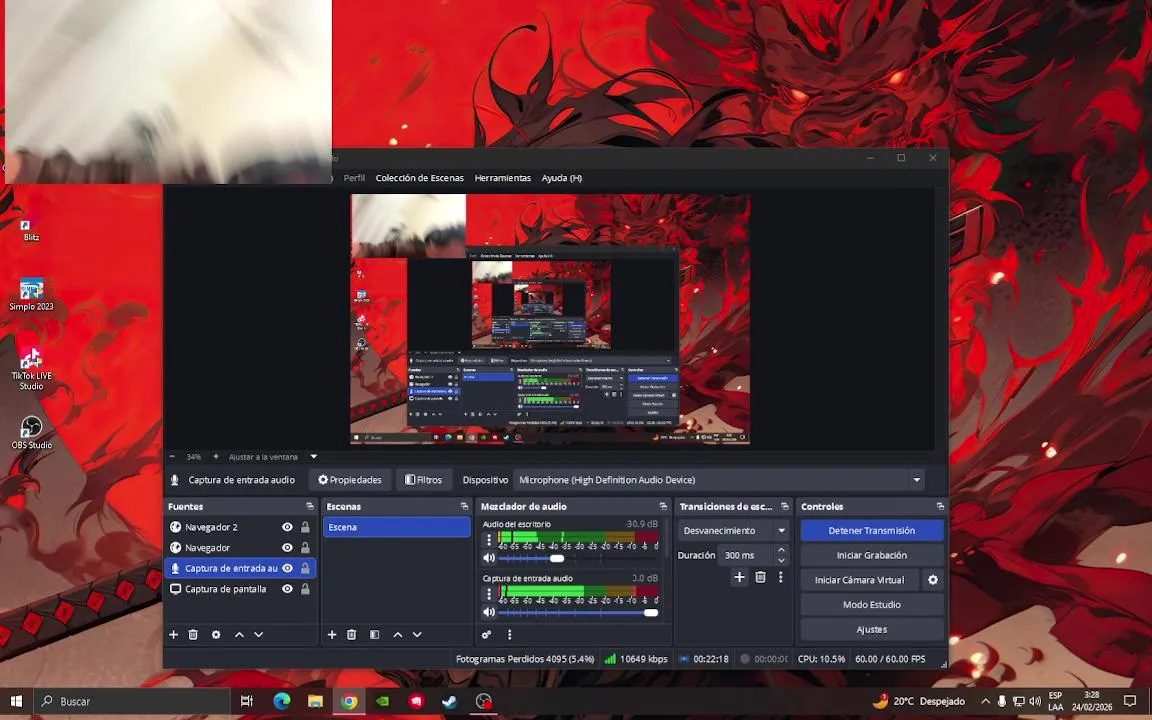Undock the Mezclador de audio panel
Screen dimensions: 1152x720
click(663, 506)
